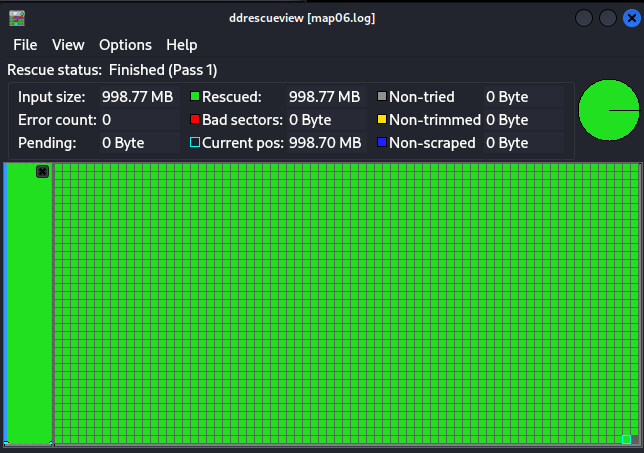
Task: Click the Error count label
Action: click(x=57, y=120)
